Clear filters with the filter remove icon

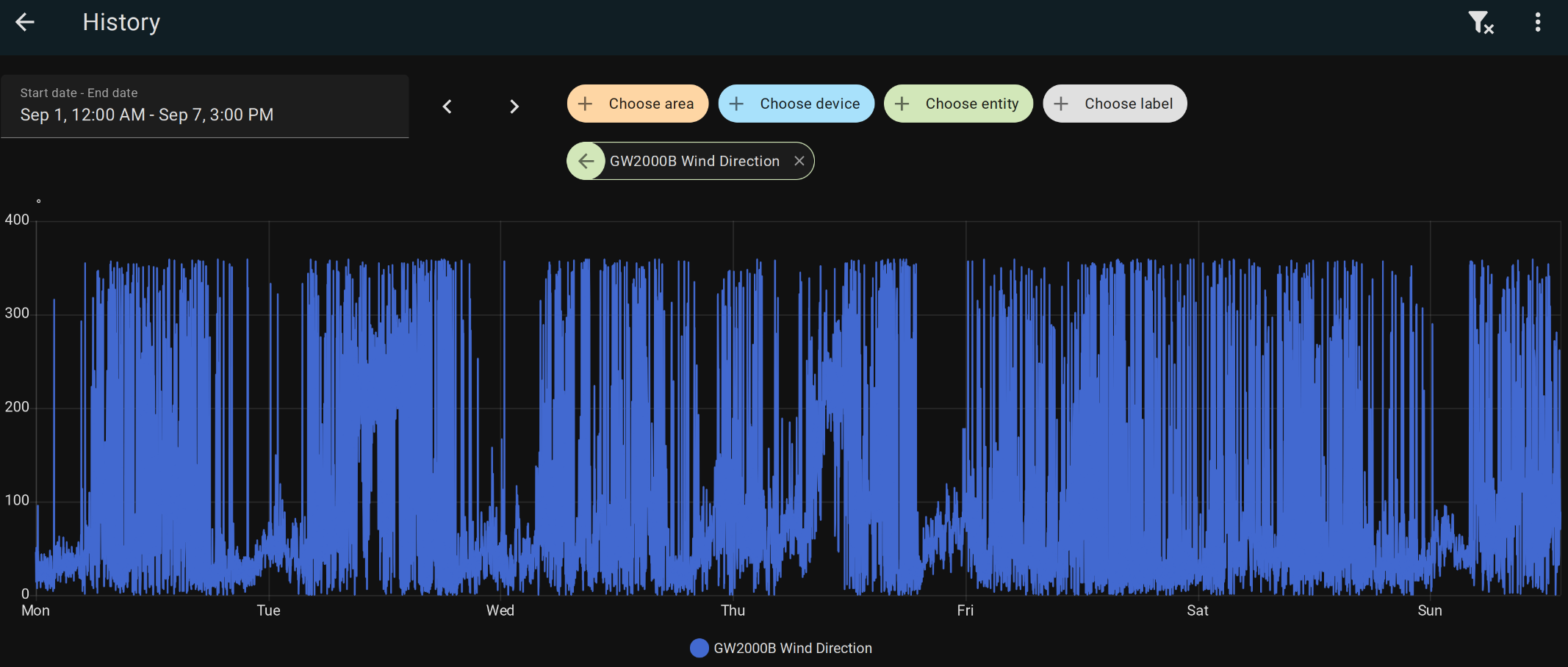[1480, 23]
